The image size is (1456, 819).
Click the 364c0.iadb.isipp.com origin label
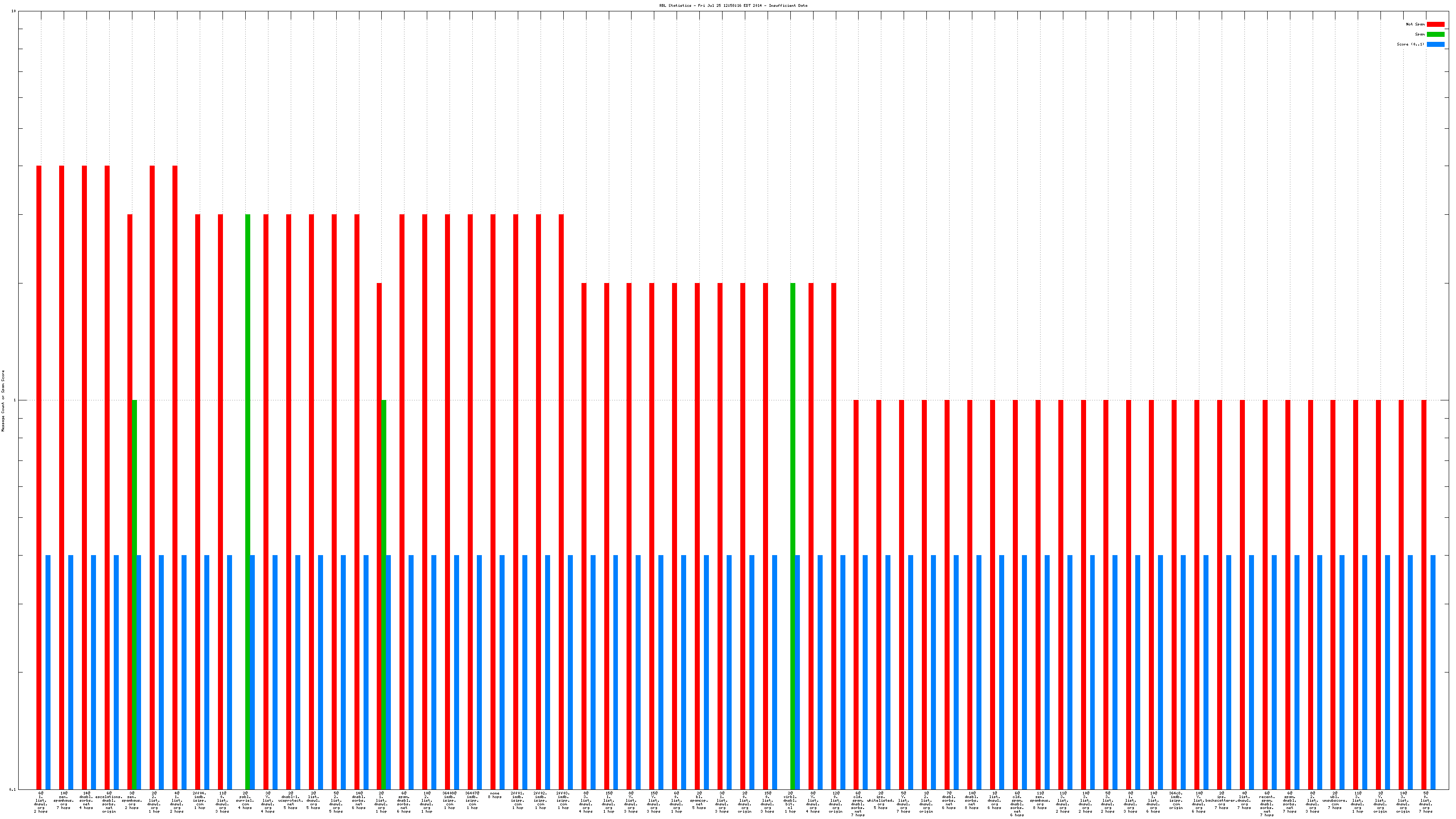[1176, 800]
